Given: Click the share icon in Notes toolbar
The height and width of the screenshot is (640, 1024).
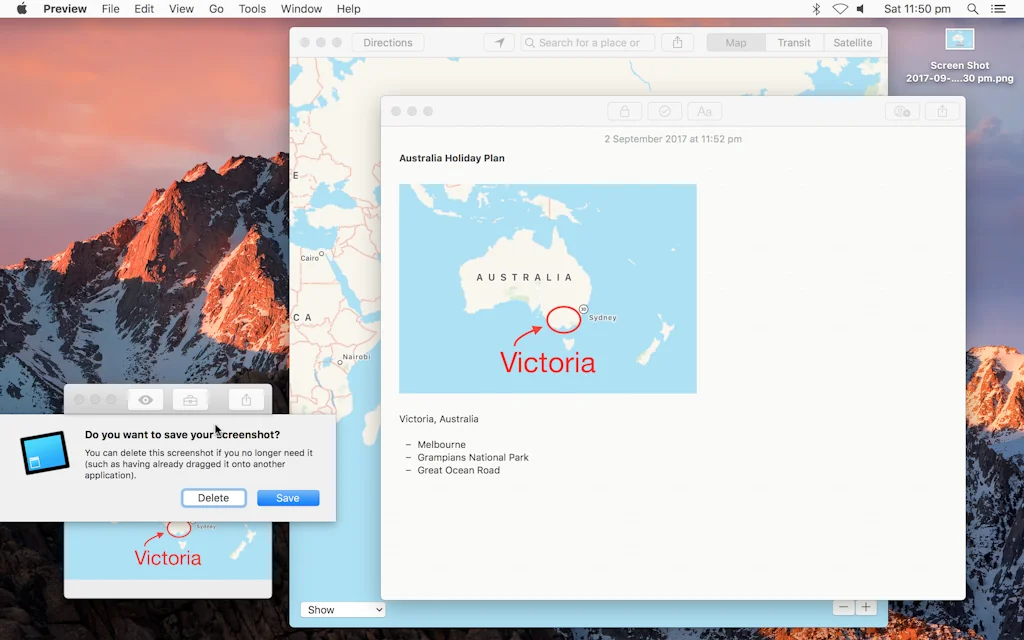Looking at the screenshot, I should tap(942, 112).
